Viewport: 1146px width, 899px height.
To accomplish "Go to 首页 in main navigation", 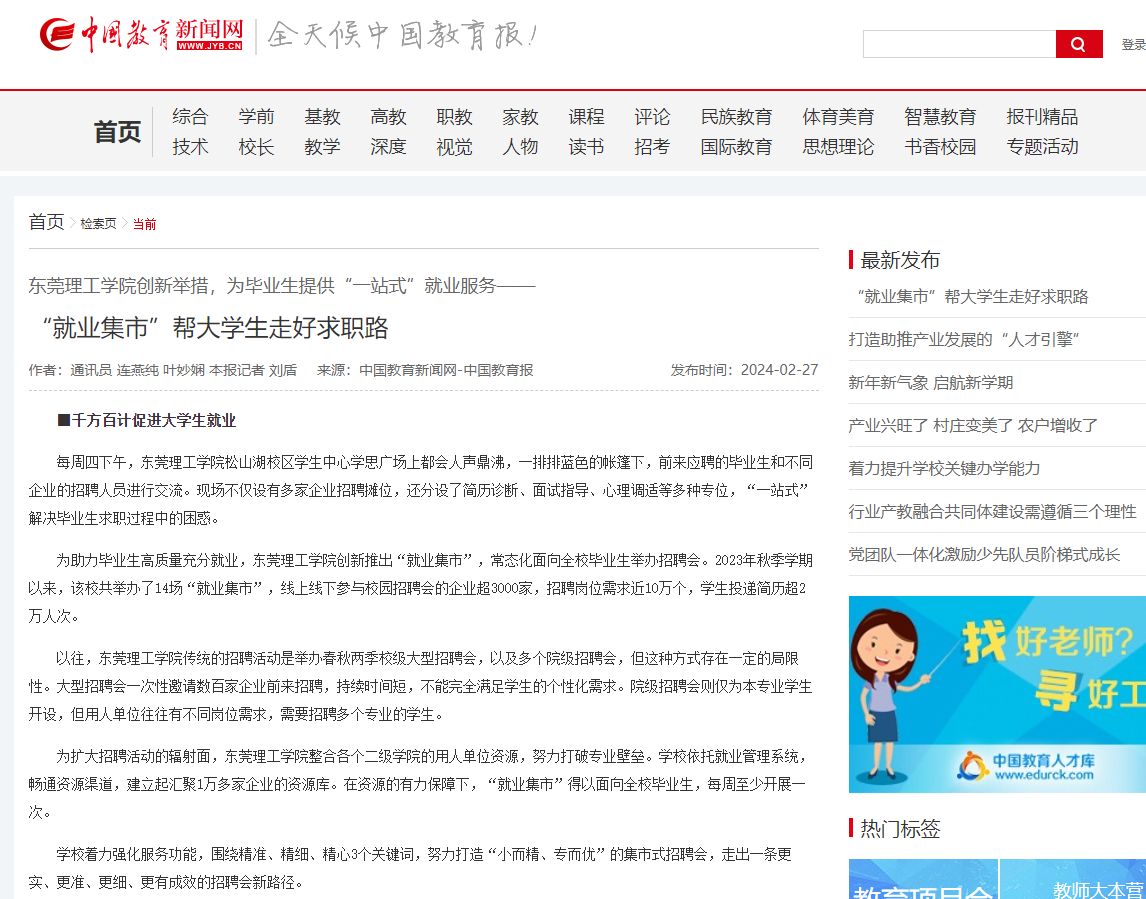I will click(117, 132).
